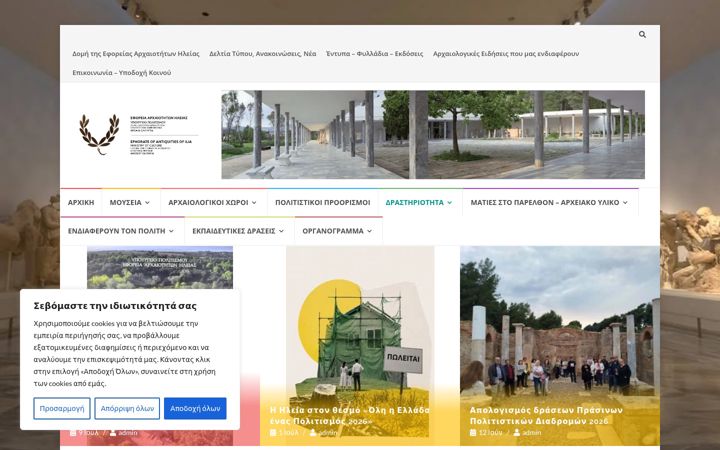Expand the ΜΟΥΣΕΙΑ menu chevron
The height and width of the screenshot is (450, 720).
[x=147, y=202]
